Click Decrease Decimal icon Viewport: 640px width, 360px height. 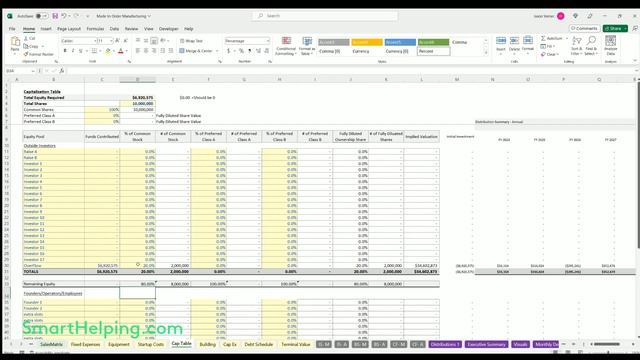(267, 51)
